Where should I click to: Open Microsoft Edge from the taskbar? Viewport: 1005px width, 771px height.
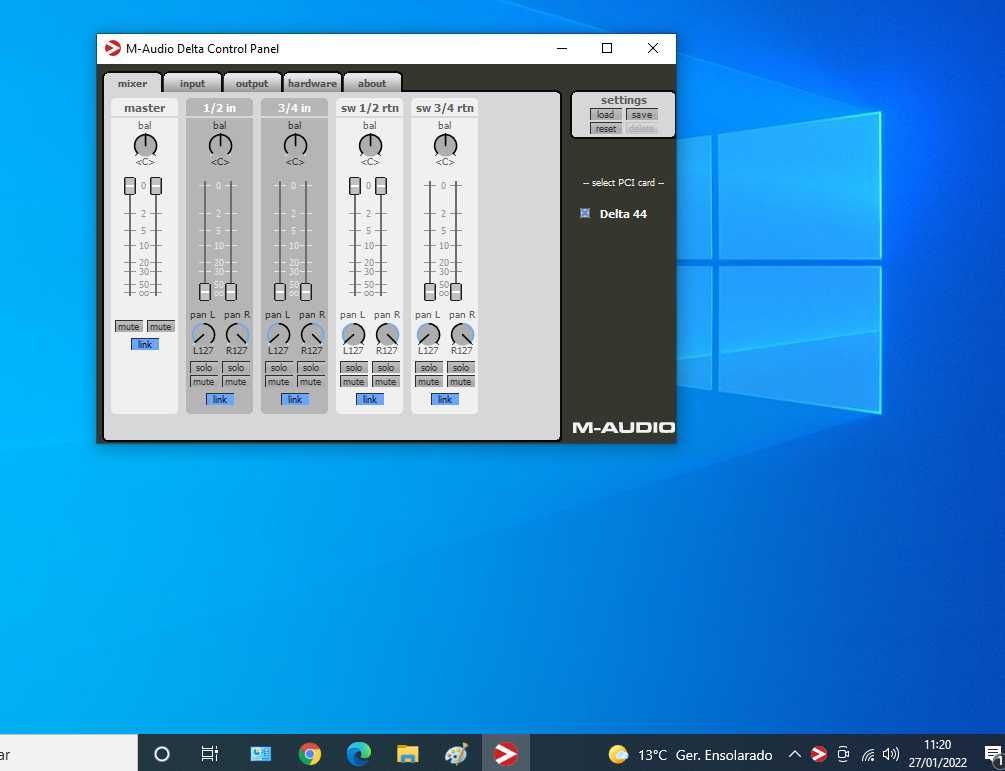pos(358,754)
